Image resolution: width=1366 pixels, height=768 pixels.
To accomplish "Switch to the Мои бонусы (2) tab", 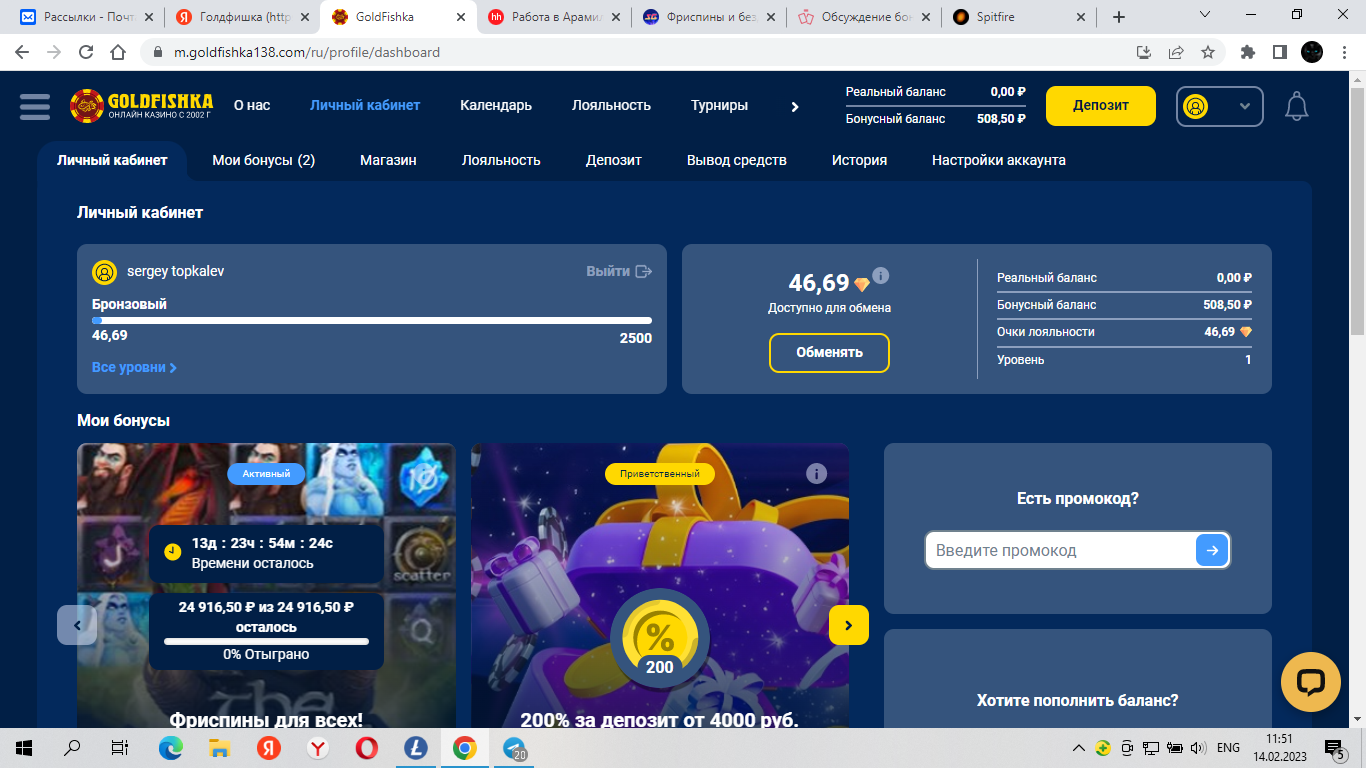I will click(263, 160).
